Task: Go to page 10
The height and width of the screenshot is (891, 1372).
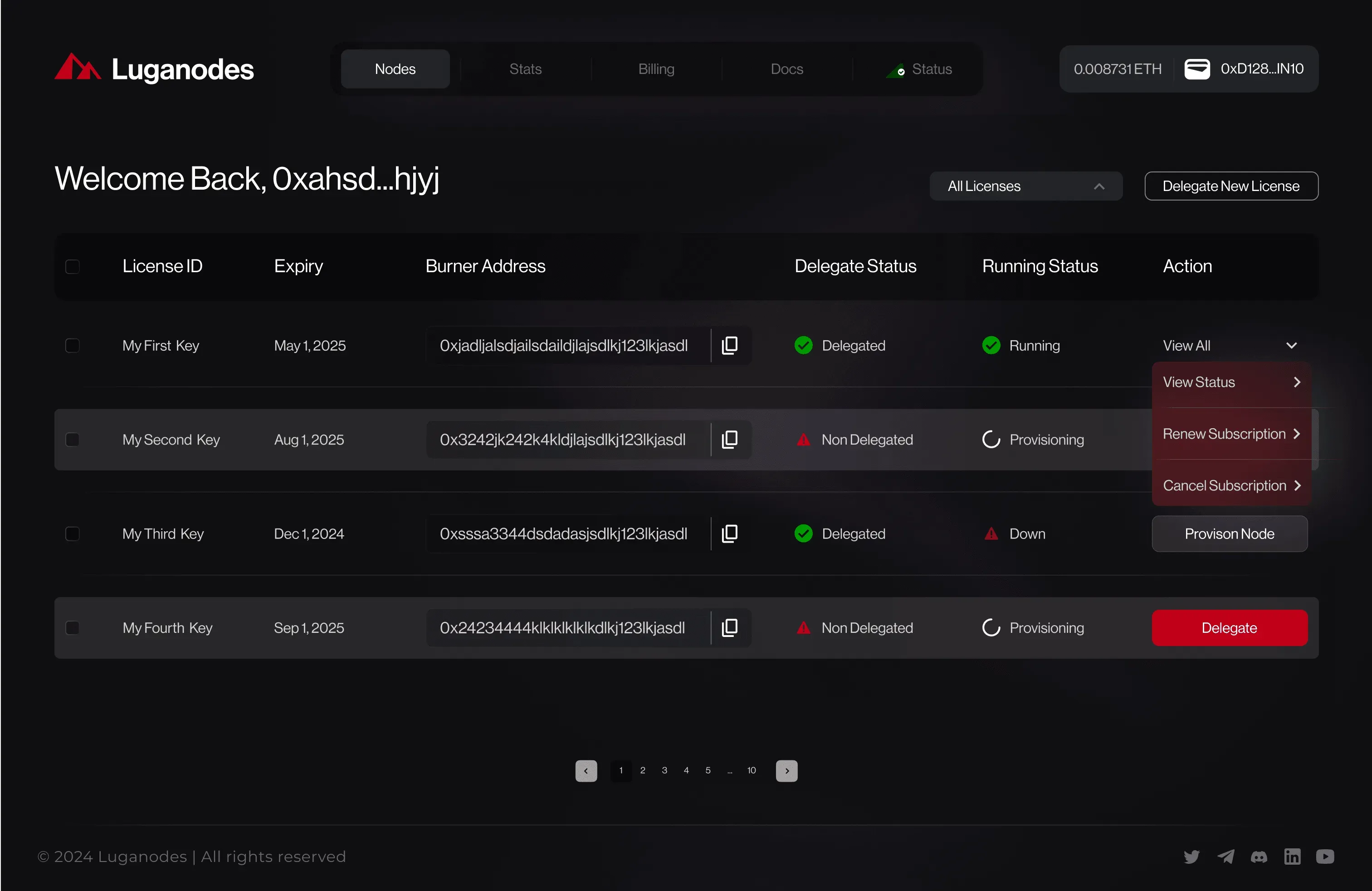Action: [752, 770]
